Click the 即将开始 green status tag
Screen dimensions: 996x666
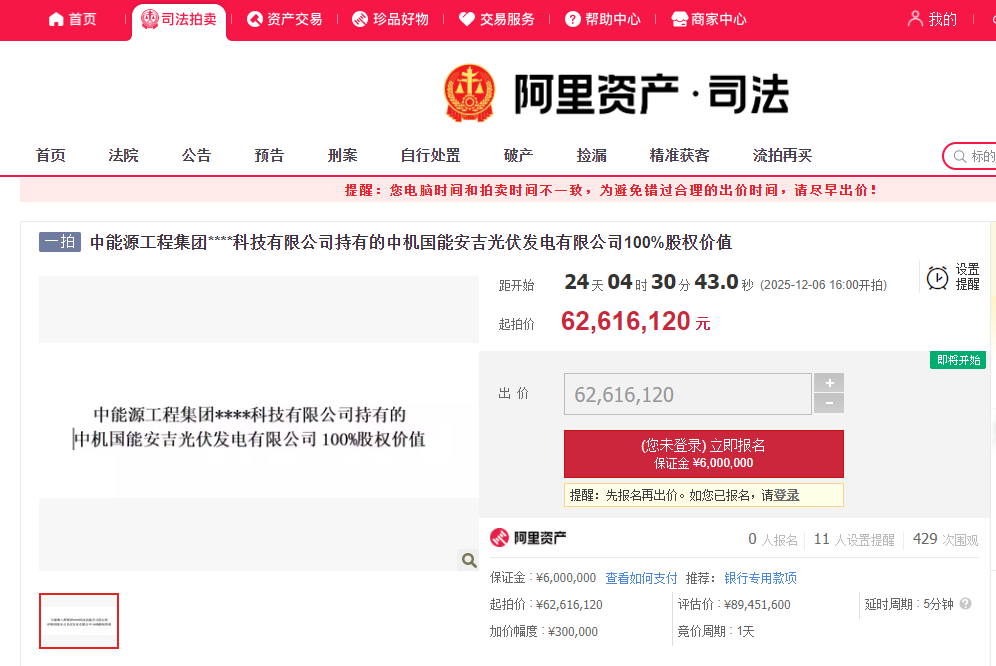958,360
